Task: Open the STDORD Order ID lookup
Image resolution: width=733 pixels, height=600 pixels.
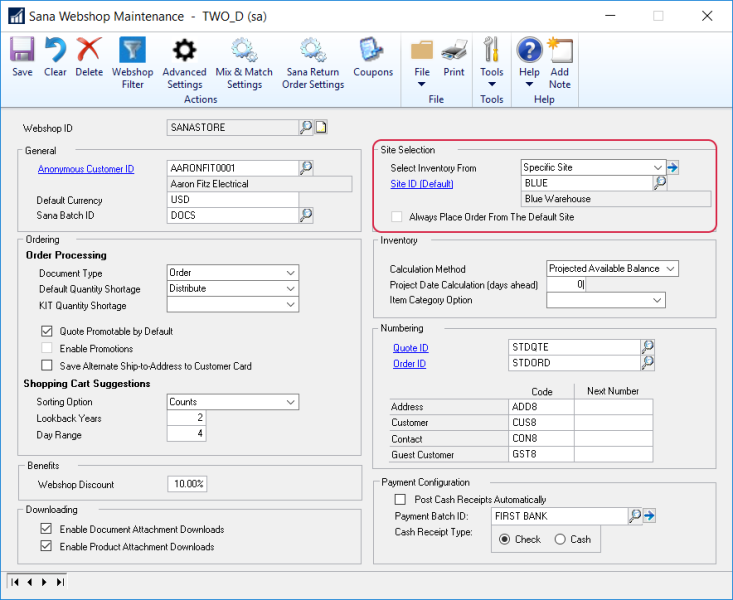Action: point(647,362)
